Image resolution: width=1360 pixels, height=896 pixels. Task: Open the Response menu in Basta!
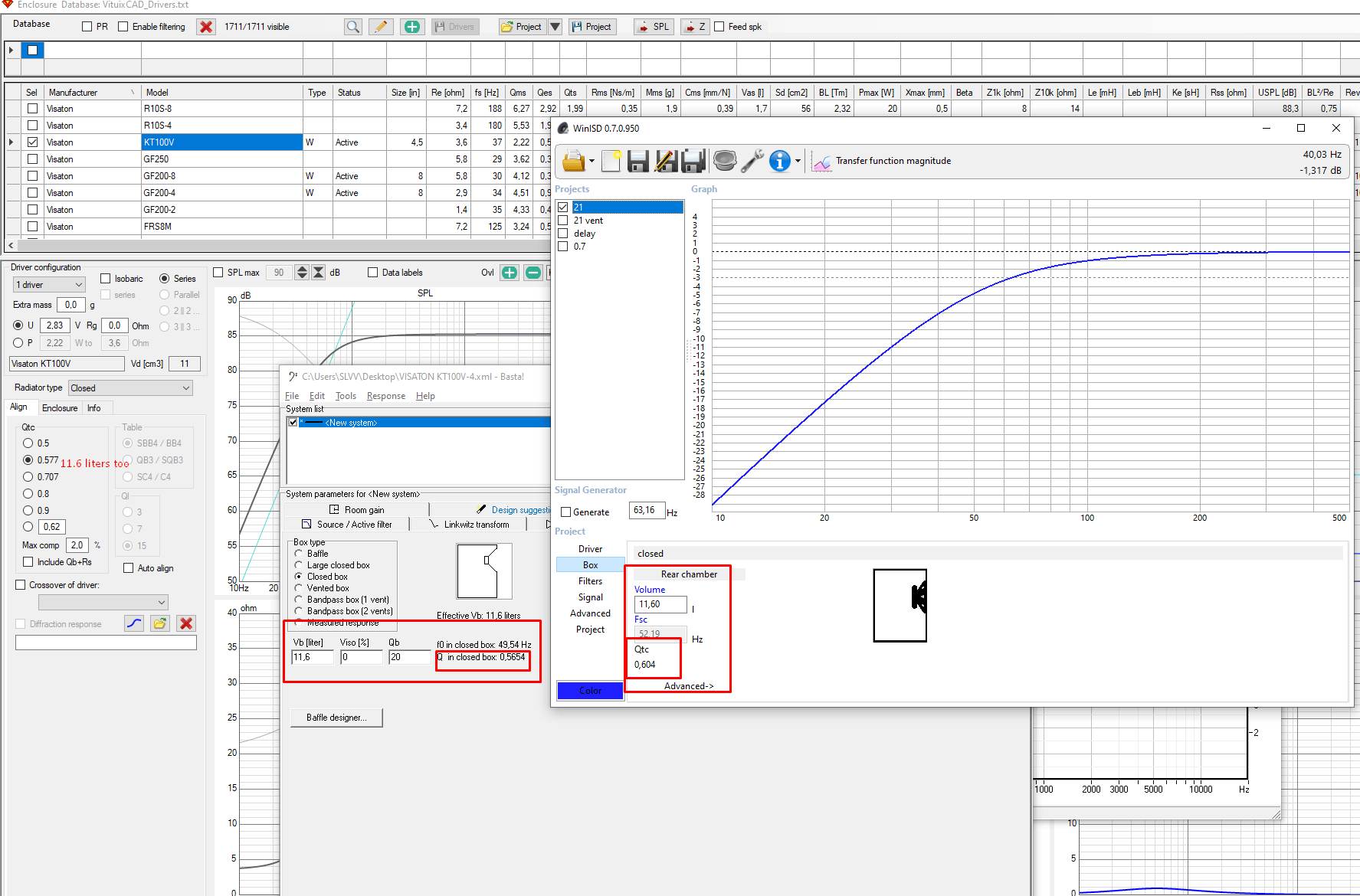coord(386,396)
